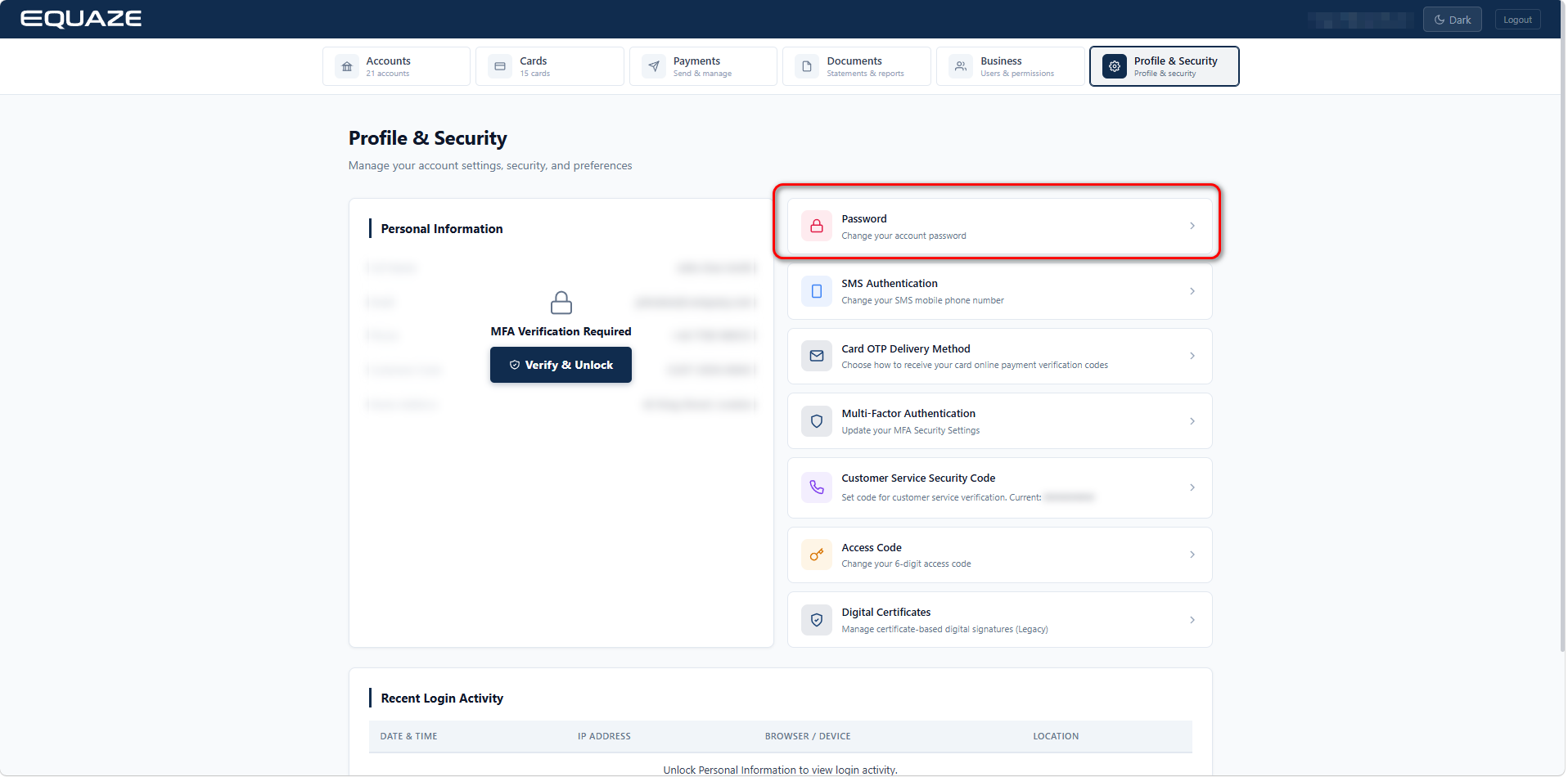This screenshot has height=777, width=1568.
Task: Open the Accounts tab
Action: pyautogui.click(x=397, y=66)
